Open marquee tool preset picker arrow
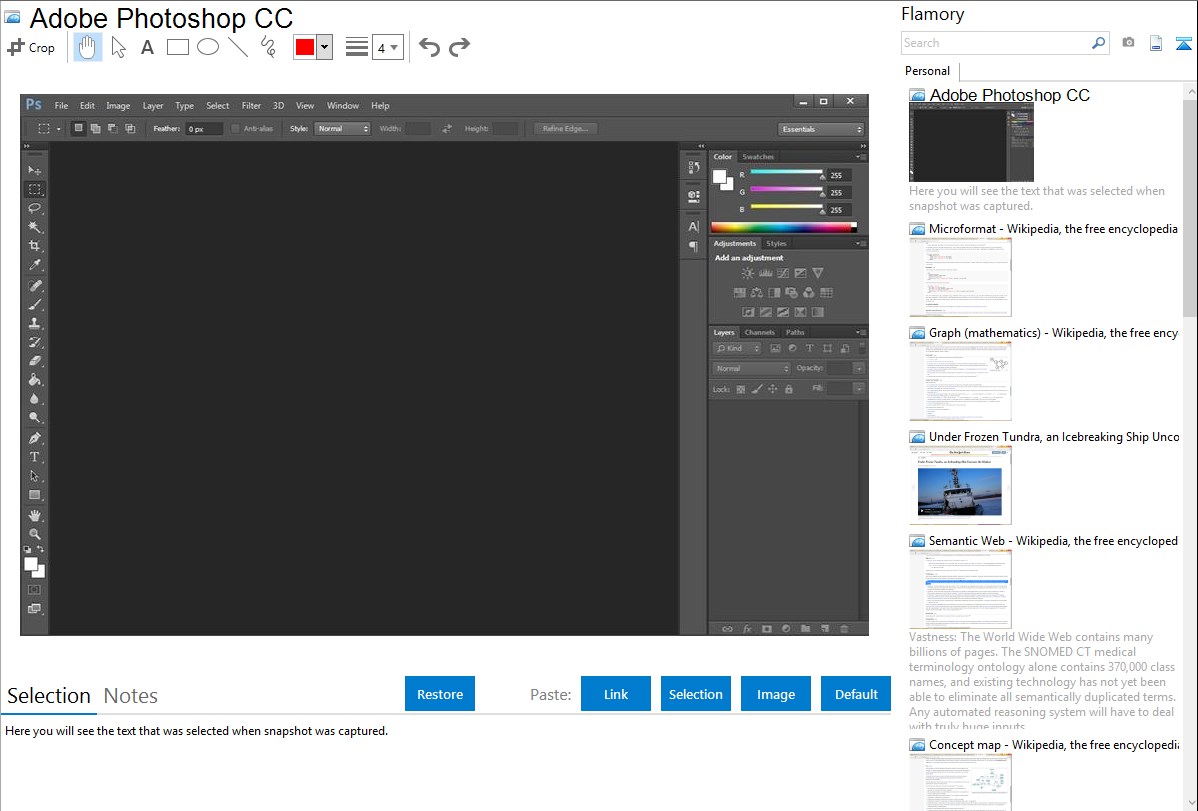The image size is (1198, 811). 59,129
